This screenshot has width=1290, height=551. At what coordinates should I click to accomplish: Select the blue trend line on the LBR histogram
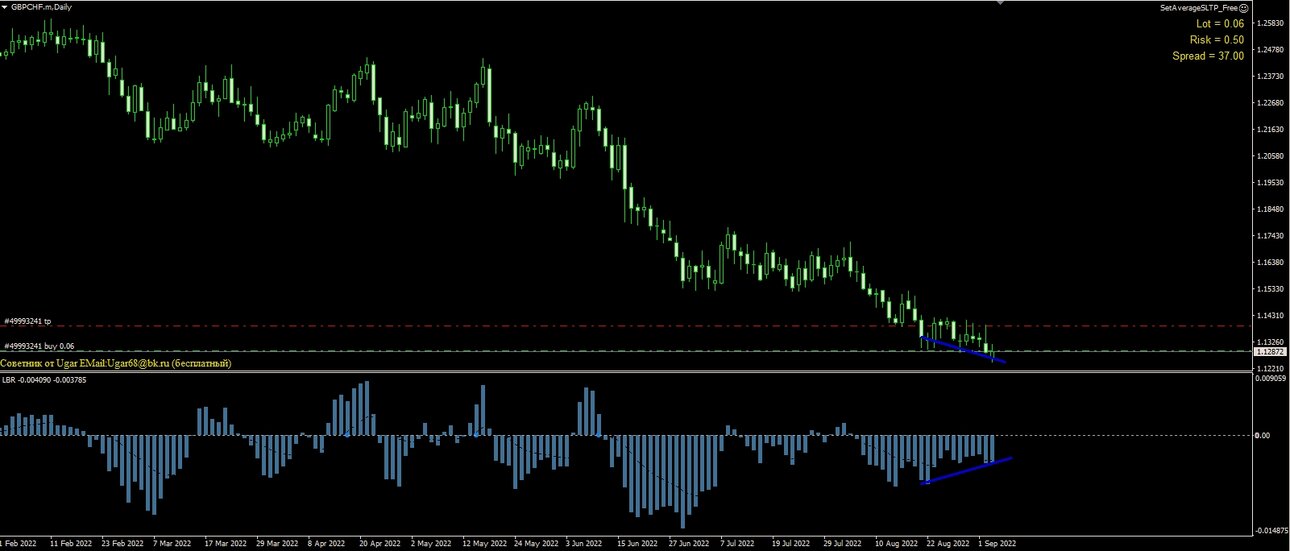point(967,470)
